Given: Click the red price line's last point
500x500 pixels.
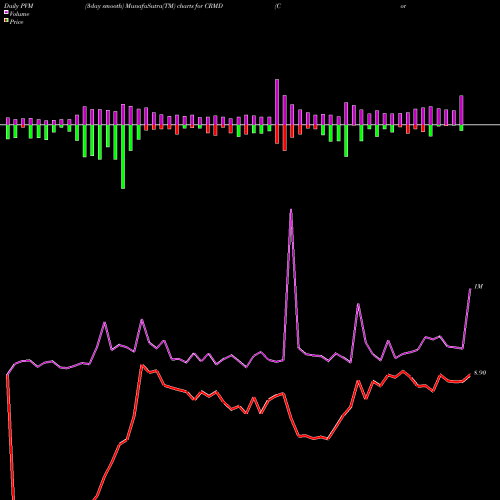Looking at the screenshot, I should point(470,375).
